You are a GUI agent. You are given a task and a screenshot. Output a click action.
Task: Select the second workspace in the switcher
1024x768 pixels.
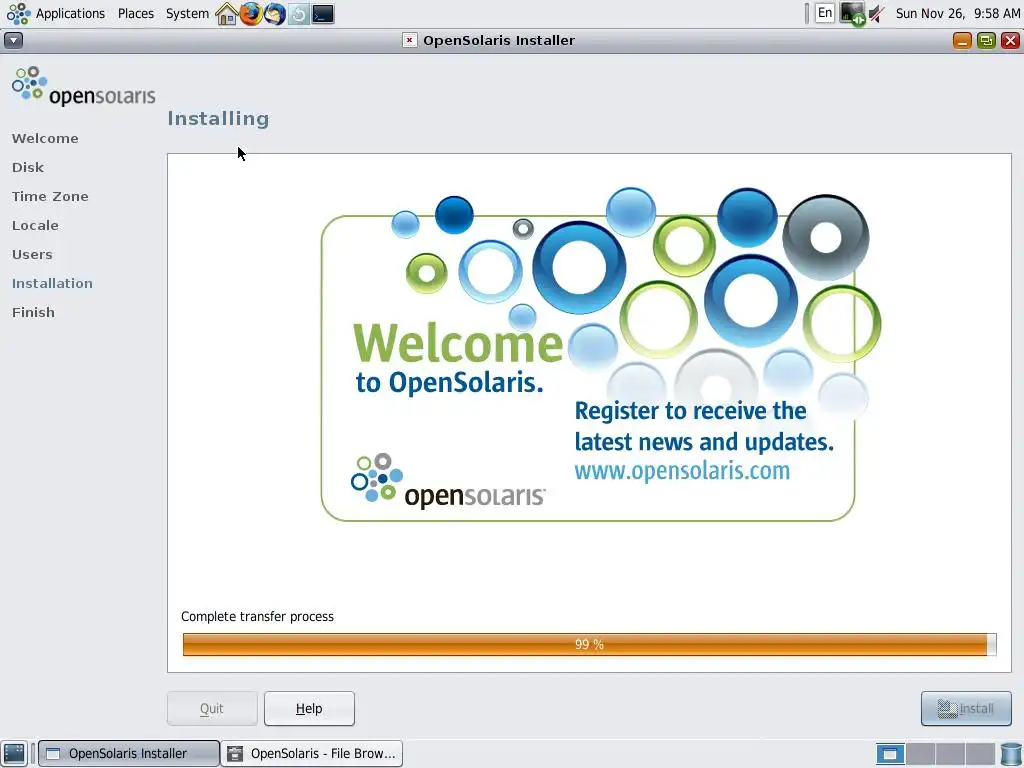(920, 754)
